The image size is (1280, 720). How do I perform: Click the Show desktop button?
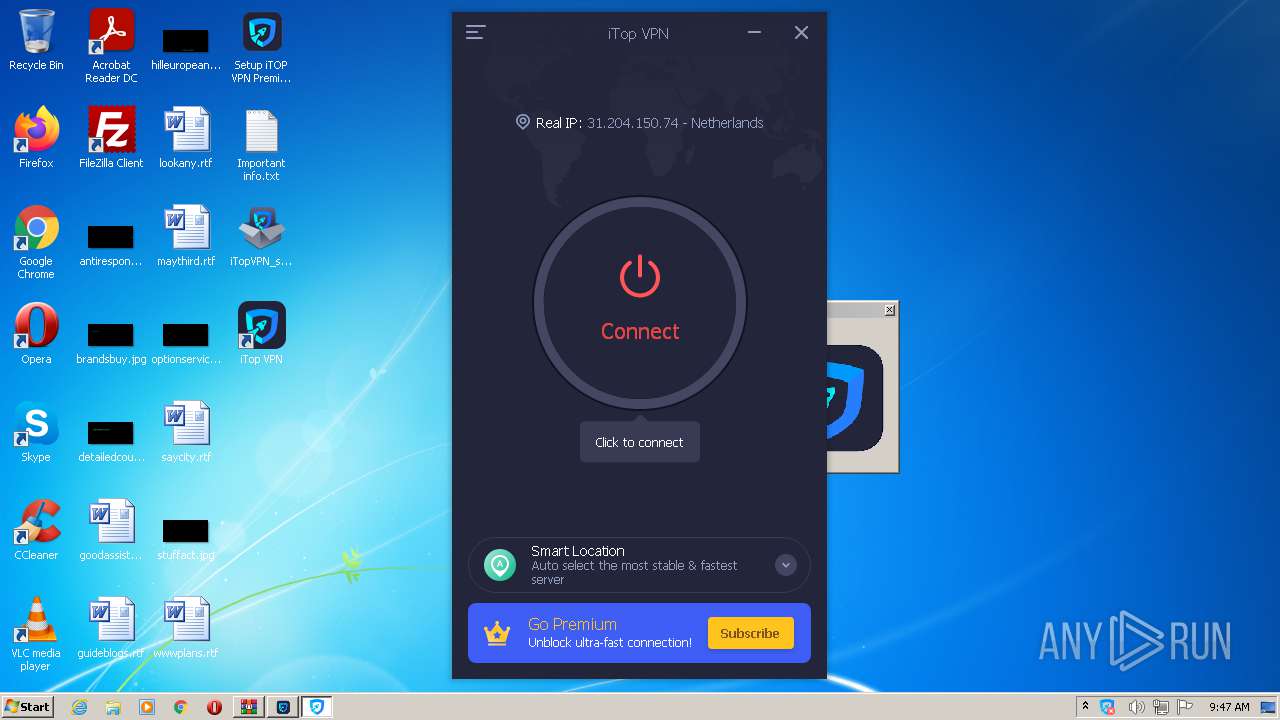pyautogui.click(x=1269, y=707)
